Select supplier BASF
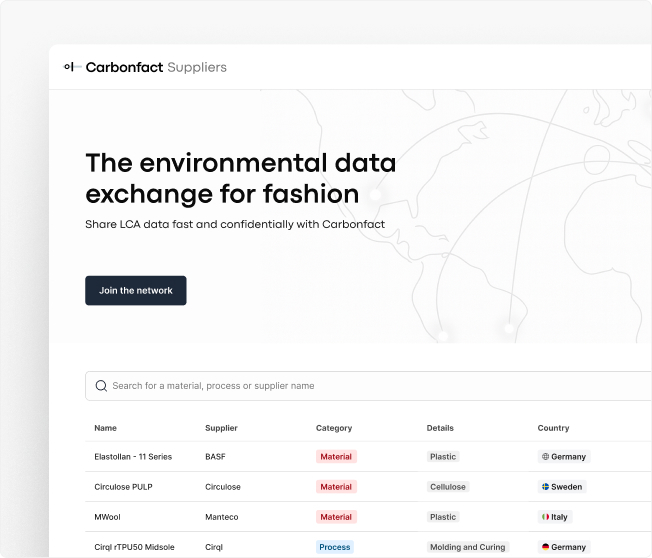The width and height of the screenshot is (652, 558). coord(215,457)
